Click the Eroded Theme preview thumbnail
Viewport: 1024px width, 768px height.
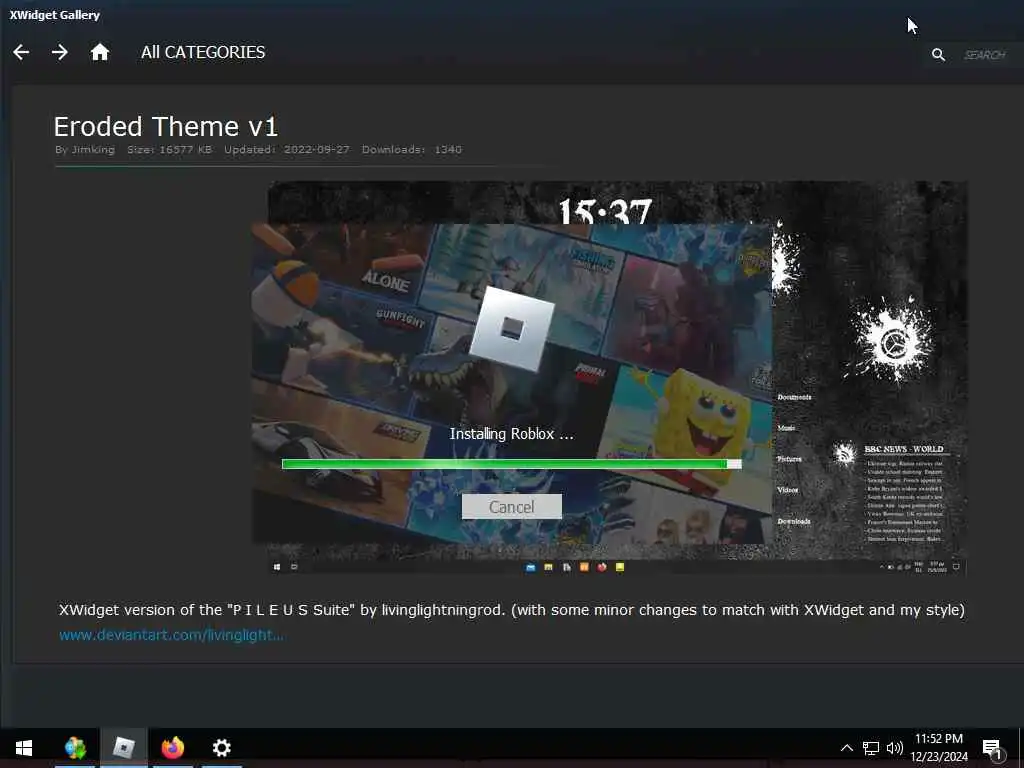[617, 378]
